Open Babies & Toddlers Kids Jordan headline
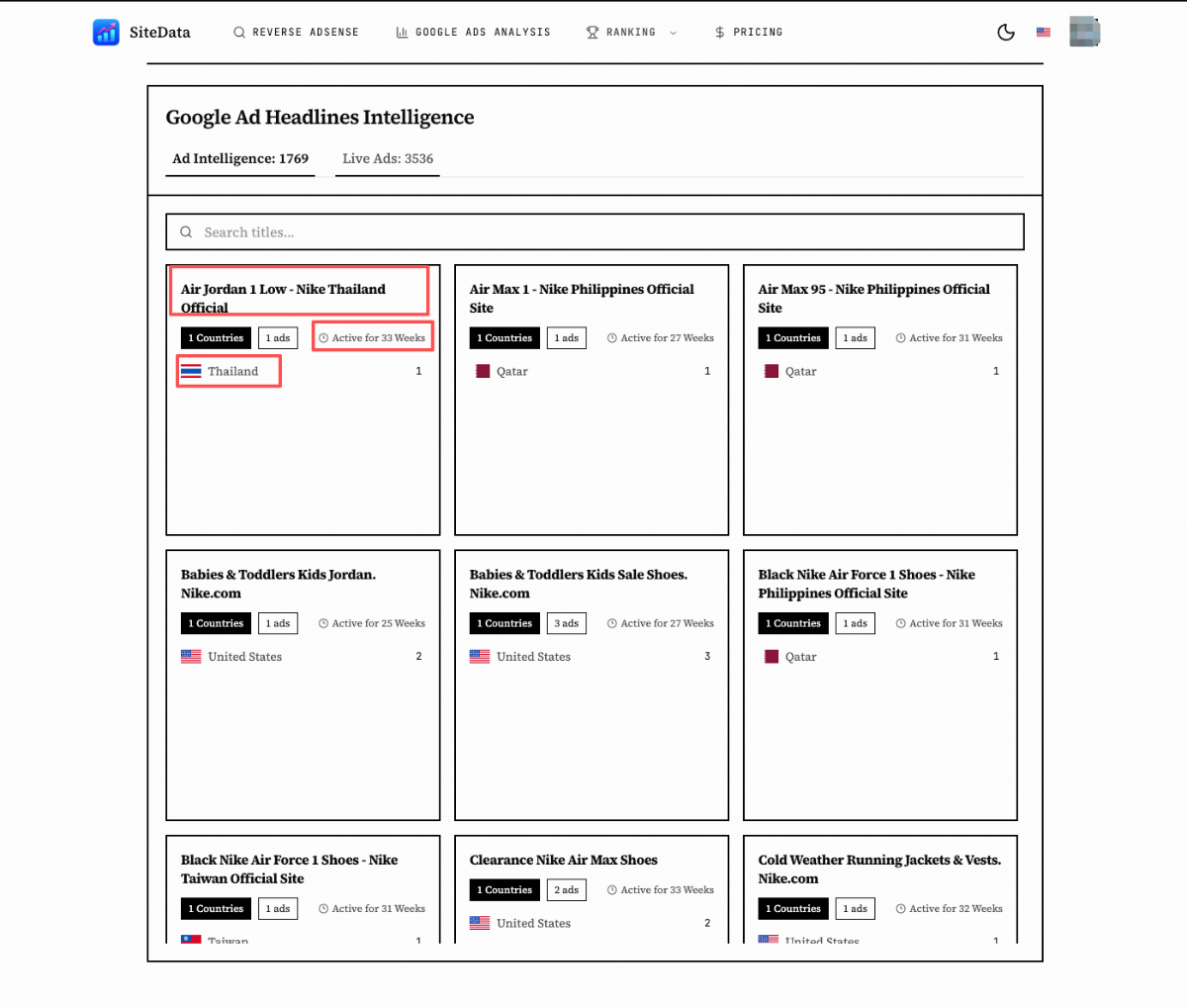The image size is (1187, 1008). click(278, 584)
